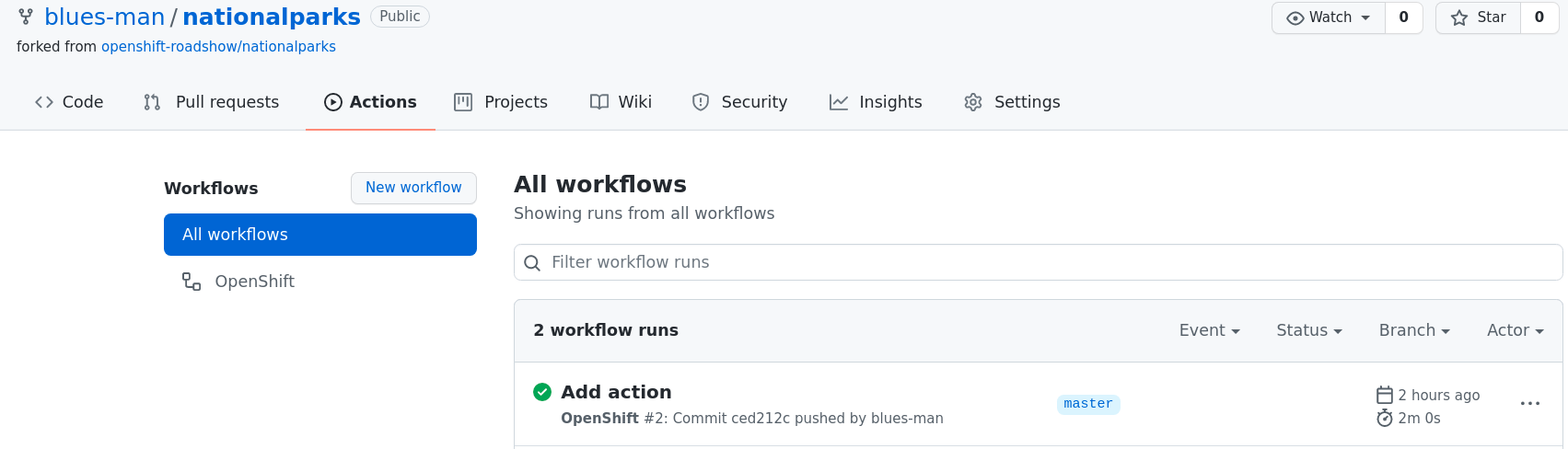1568x449 pixels.
Task: Click the green success checkmark icon
Action: pos(542,392)
